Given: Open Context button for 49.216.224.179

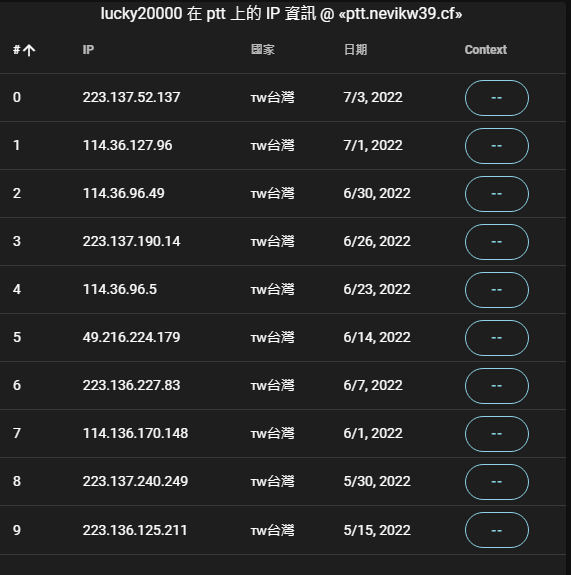Looking at the screenshot, I should (x=497, y=338).
